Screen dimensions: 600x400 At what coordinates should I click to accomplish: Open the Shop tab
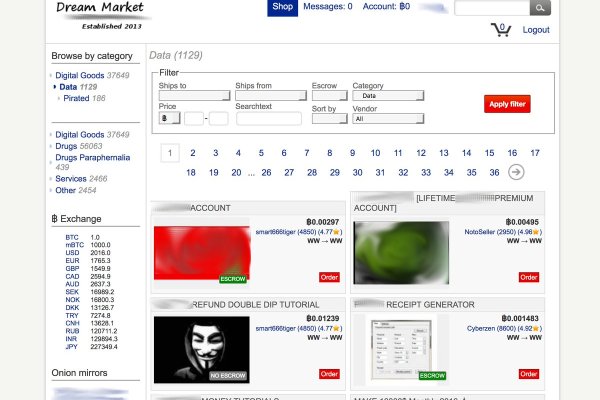tap(282, 7)
